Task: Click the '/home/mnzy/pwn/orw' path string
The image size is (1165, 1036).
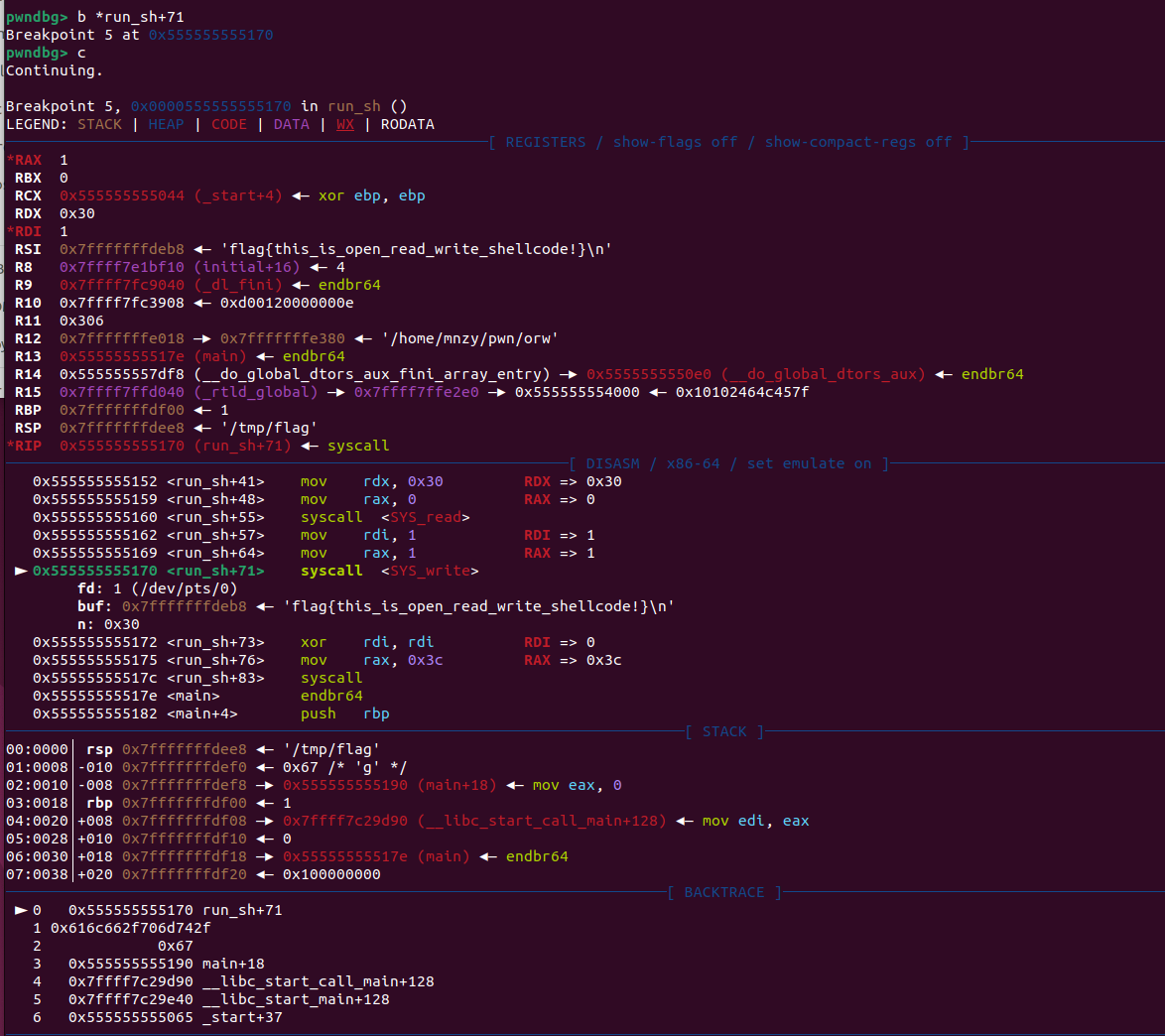Action: tap(469, 338)
